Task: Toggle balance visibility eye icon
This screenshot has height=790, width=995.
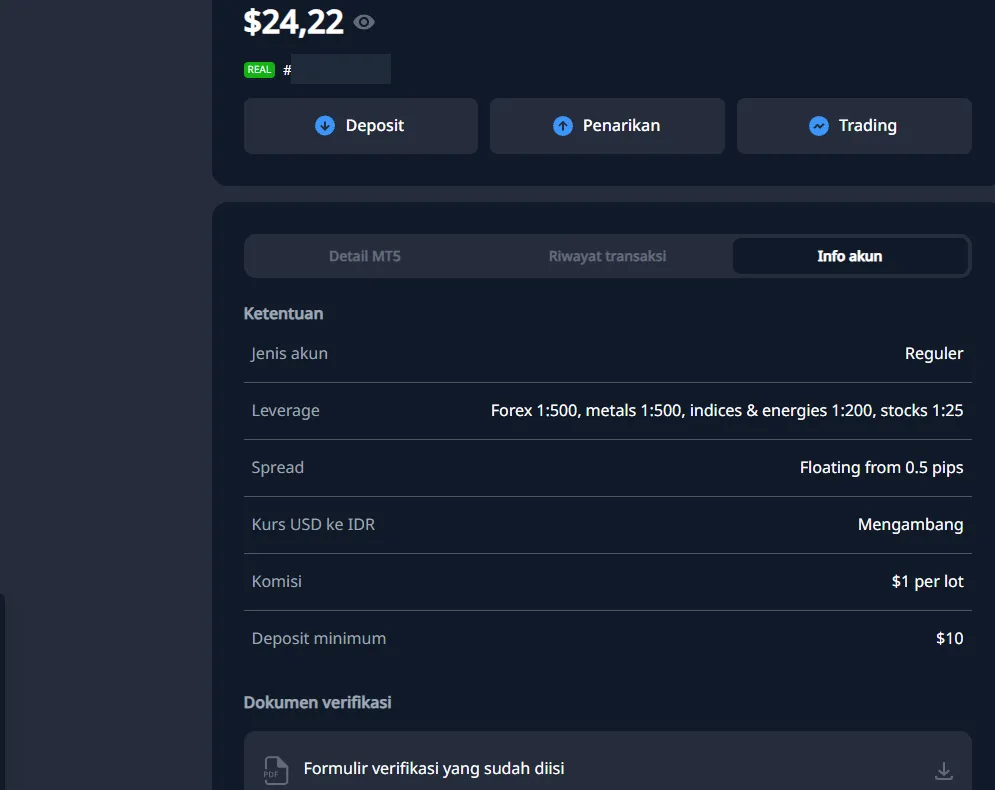Action: [x=364, y=22]
